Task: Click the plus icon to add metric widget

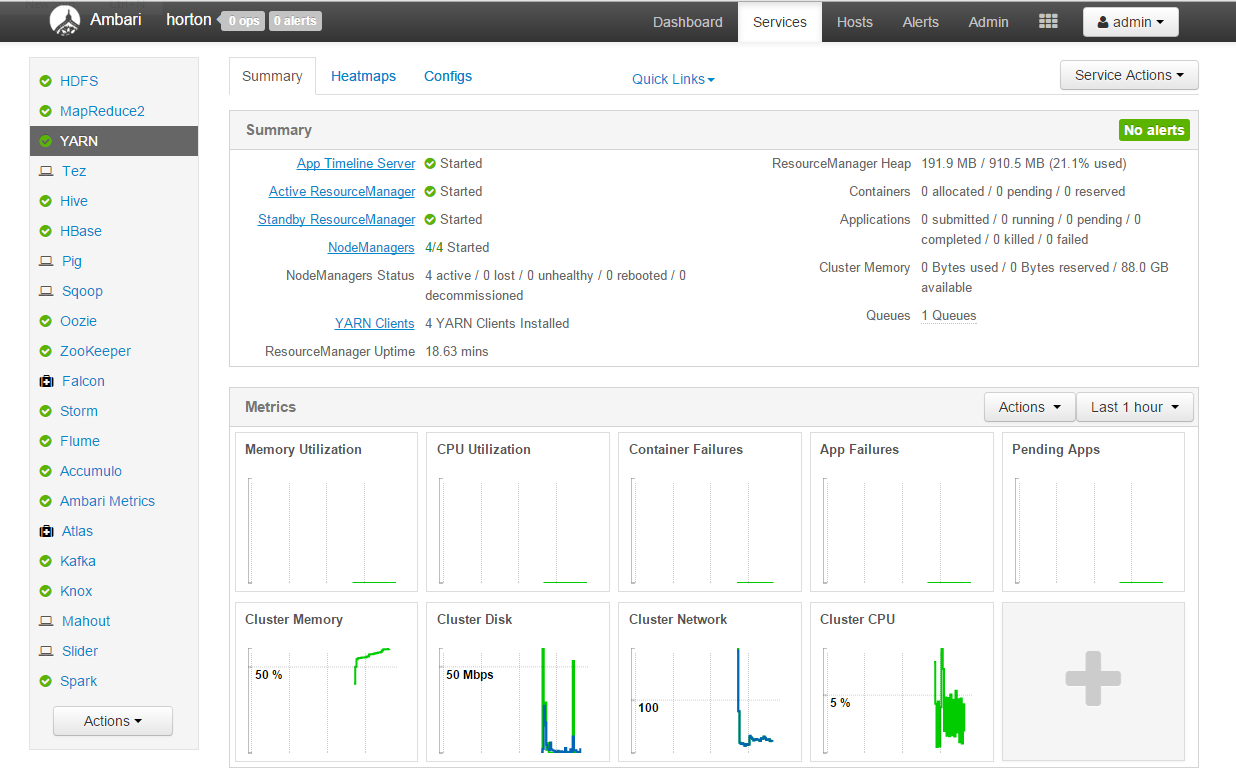Action: point(1093,681)
